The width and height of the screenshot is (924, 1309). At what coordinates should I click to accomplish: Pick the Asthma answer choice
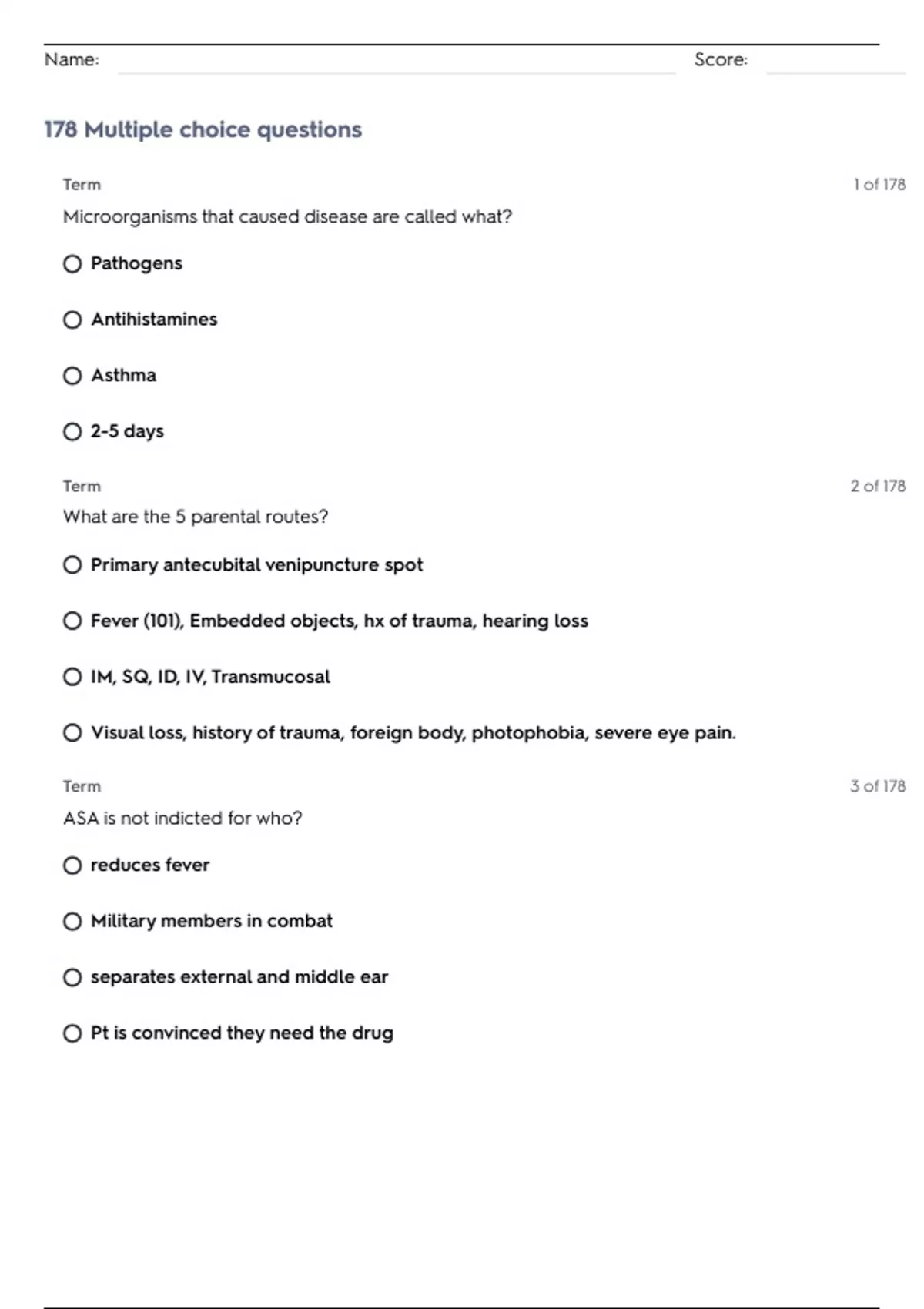tap(72, 376)
